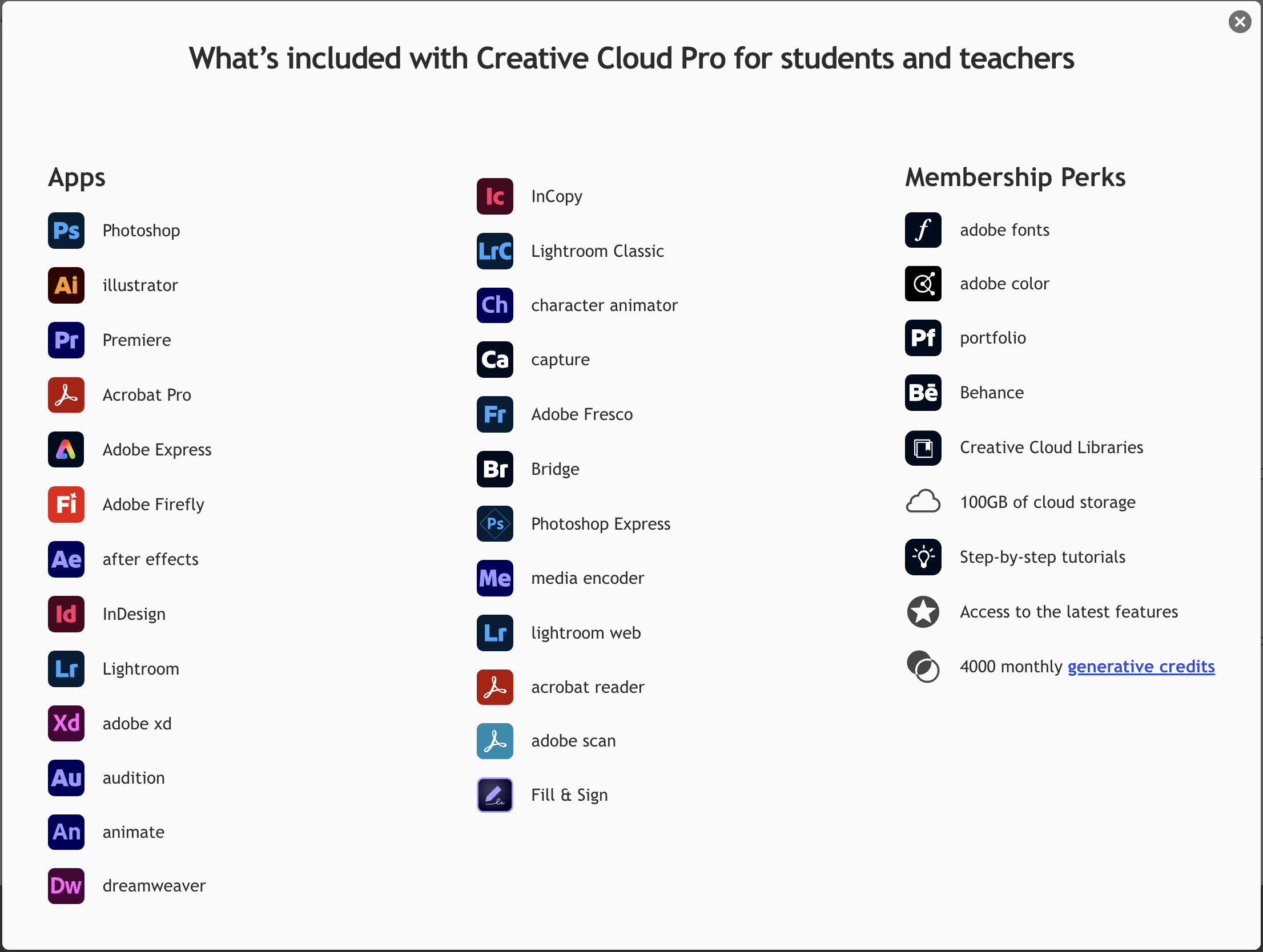Click the "Step-by-step tutorials" text

[1043, 557]
